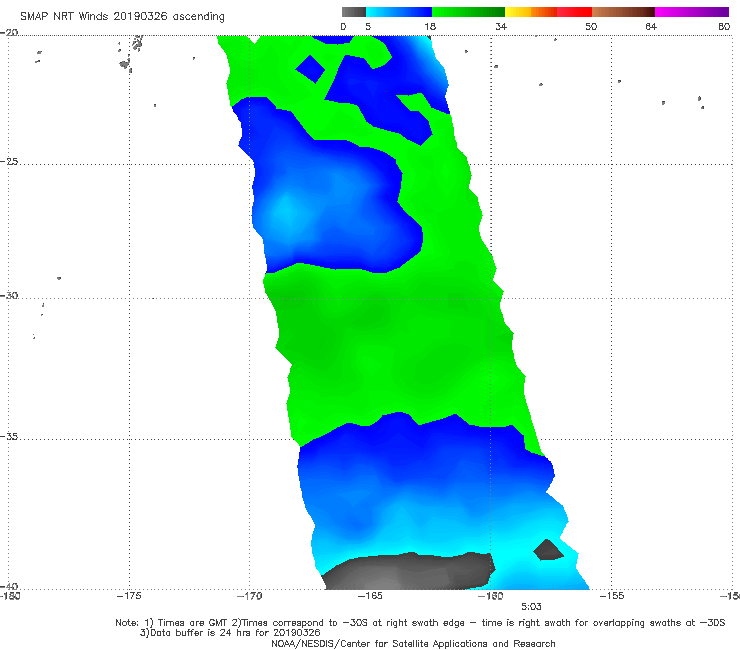The height and width of the screenshot is (650, 740).
Task: Click the longitude label '-170'
Action: coord(249,596)
